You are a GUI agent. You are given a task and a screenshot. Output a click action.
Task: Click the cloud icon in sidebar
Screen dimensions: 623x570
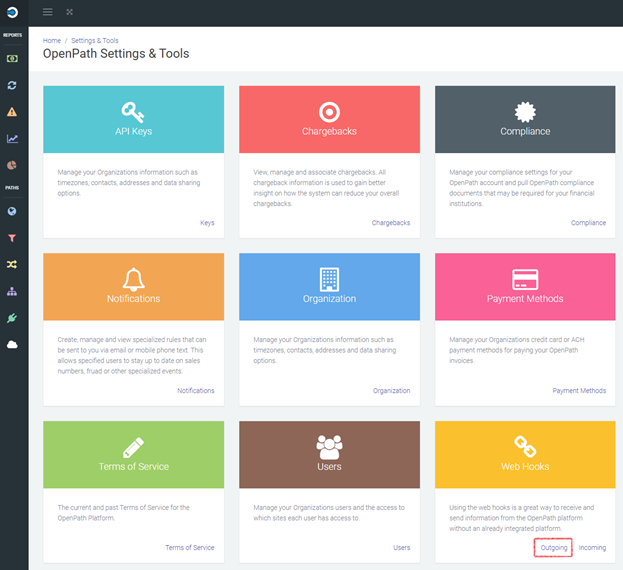click(x=12, y=344)
